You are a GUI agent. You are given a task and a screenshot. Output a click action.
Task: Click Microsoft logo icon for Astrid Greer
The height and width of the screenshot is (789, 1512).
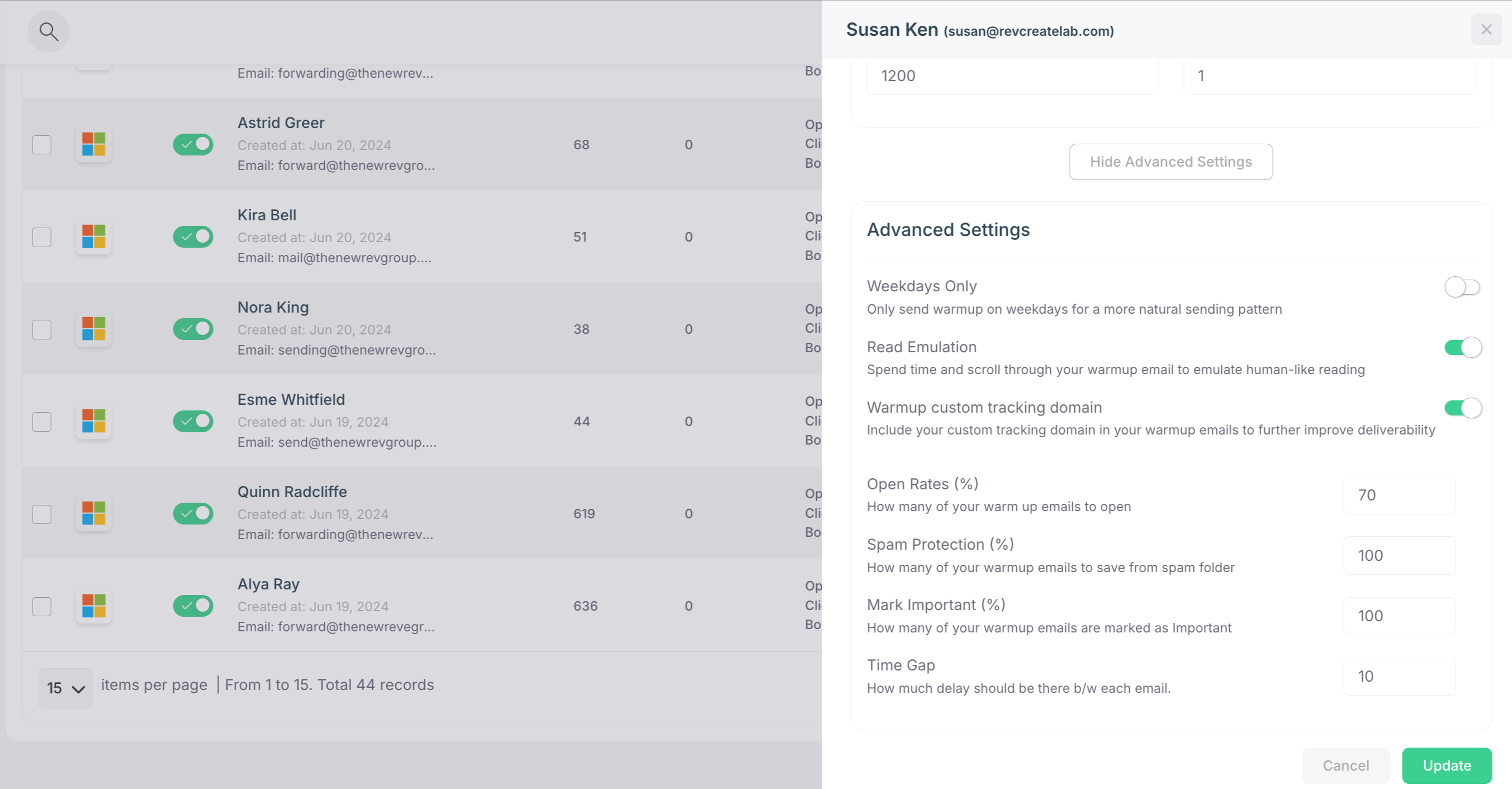click(94, 144)
